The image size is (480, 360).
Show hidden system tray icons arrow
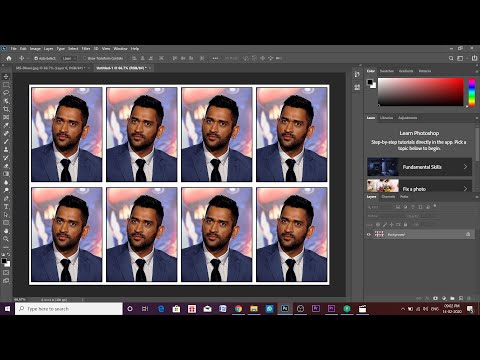point(403,309)
